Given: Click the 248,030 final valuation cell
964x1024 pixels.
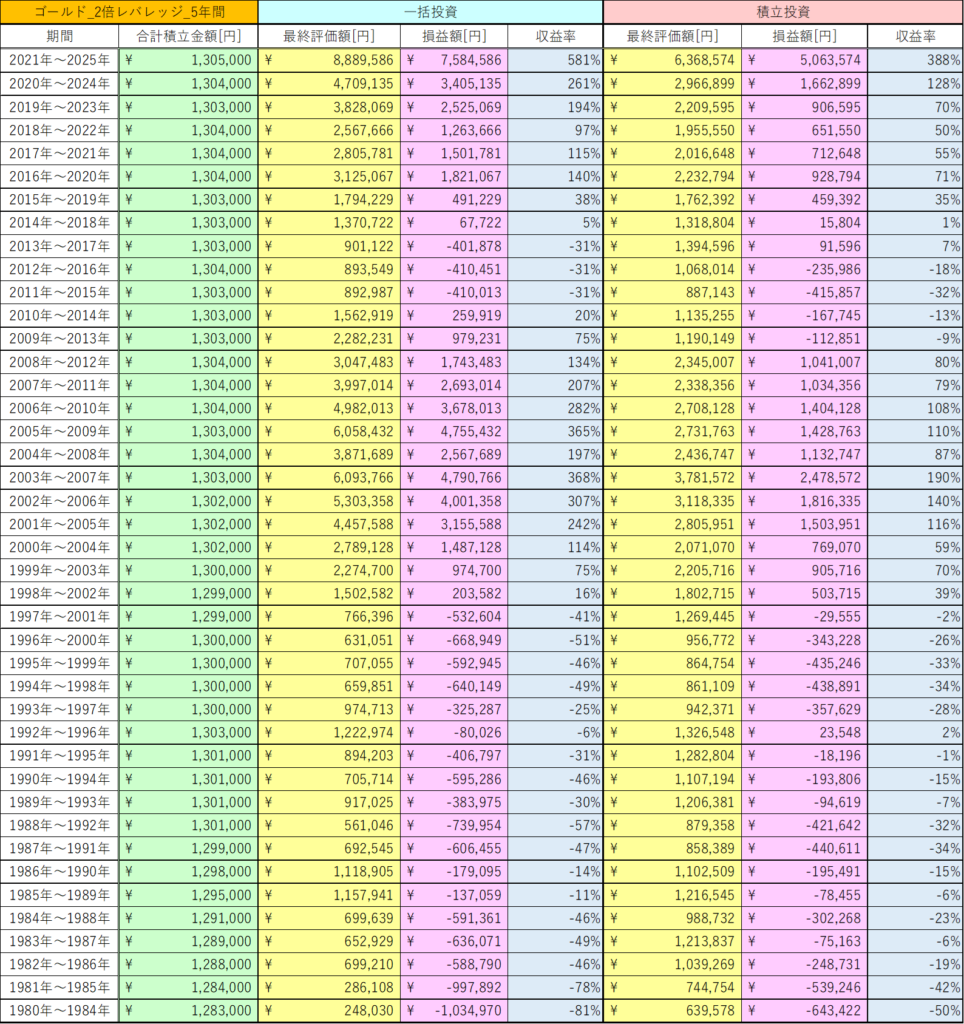Looking at the screenshot, I should click(x=329, y=1011).
